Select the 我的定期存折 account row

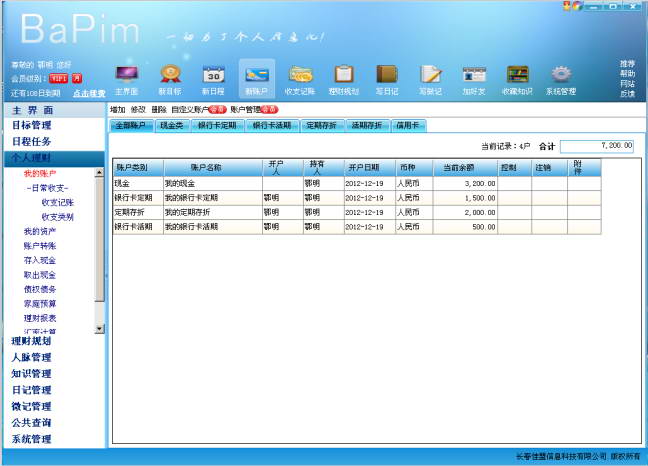(x=357, y=212)
